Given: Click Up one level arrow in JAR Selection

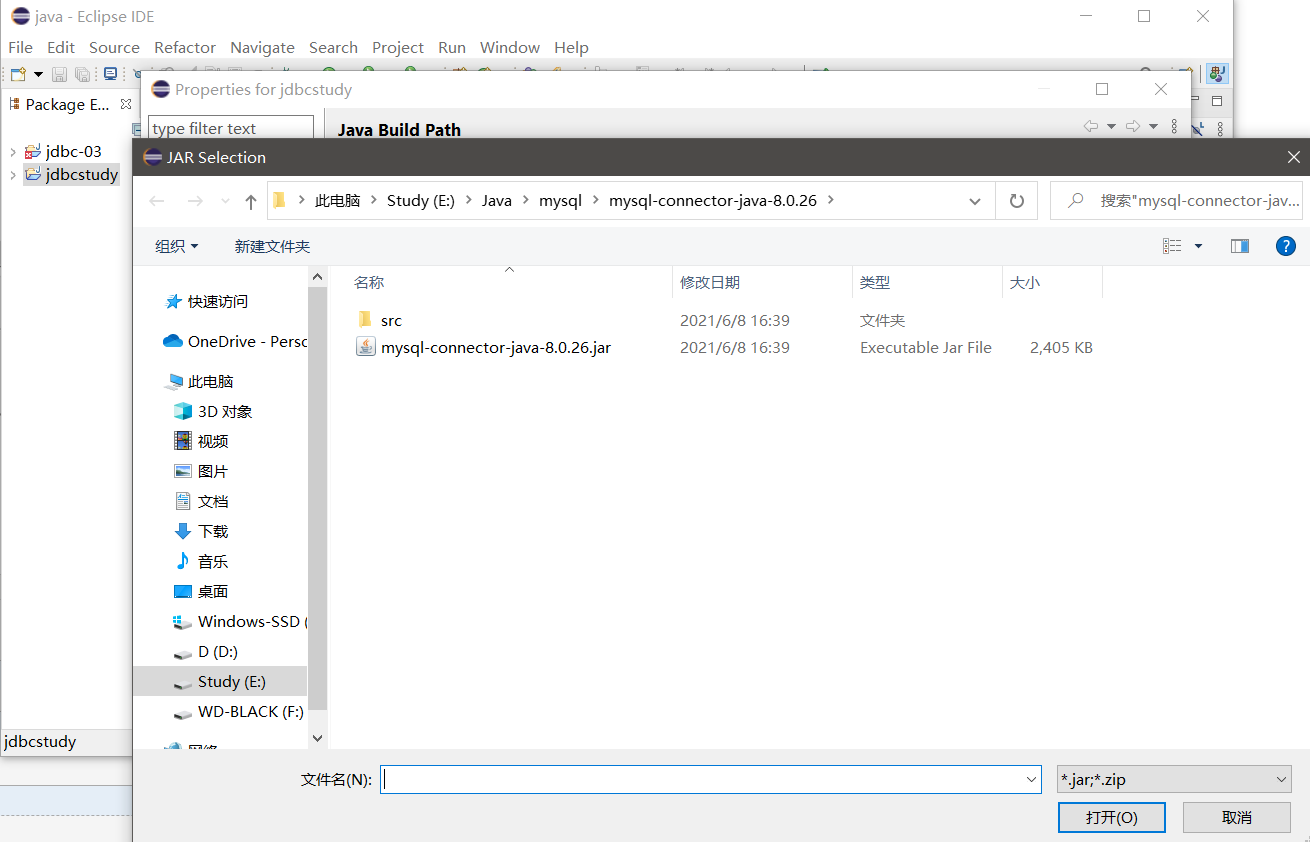Looking at the screenshot, I should [x=251, y=201].
